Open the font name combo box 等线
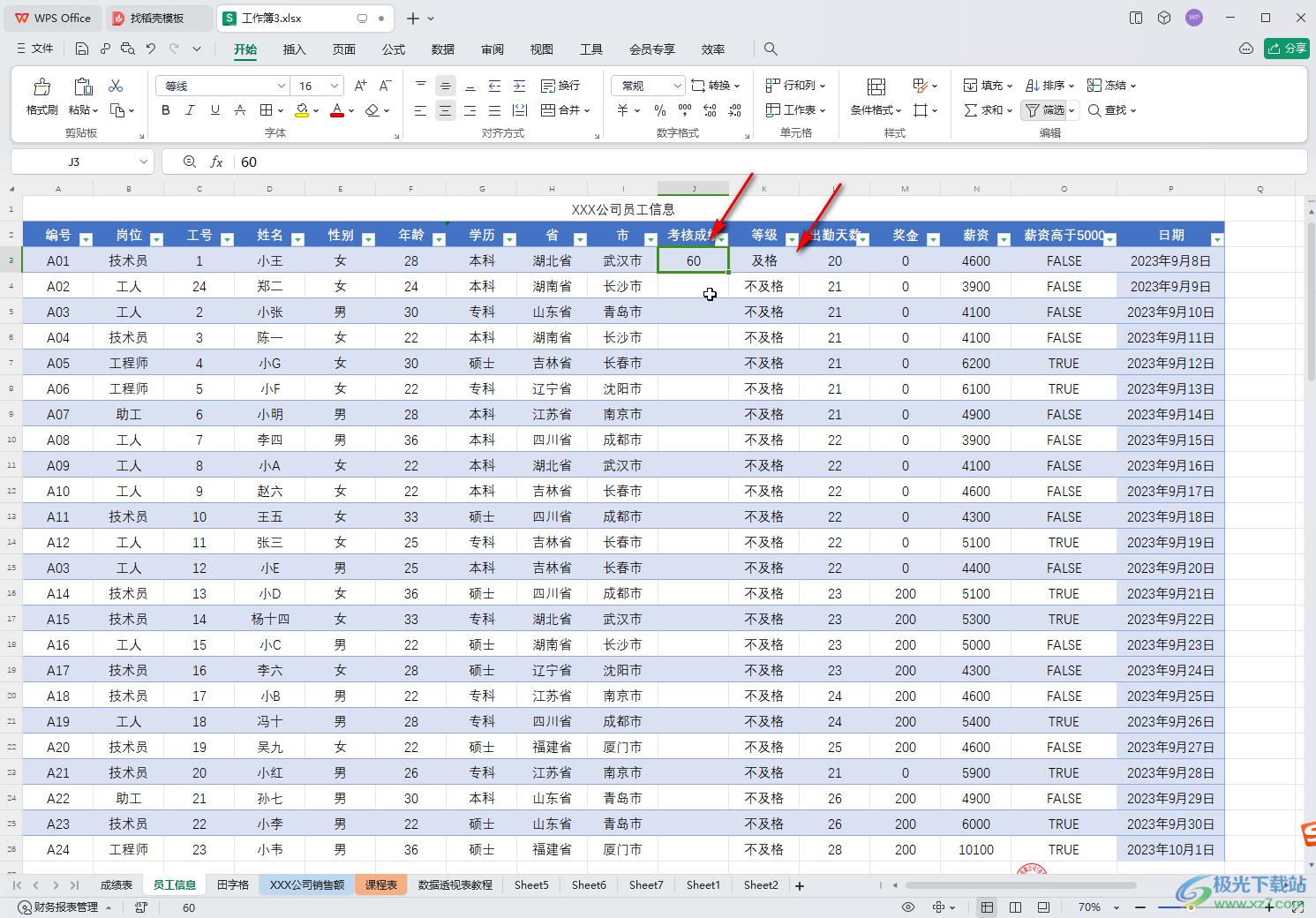Image resolution: width=1316 pixels, height=918 pixels. point(222,86)
